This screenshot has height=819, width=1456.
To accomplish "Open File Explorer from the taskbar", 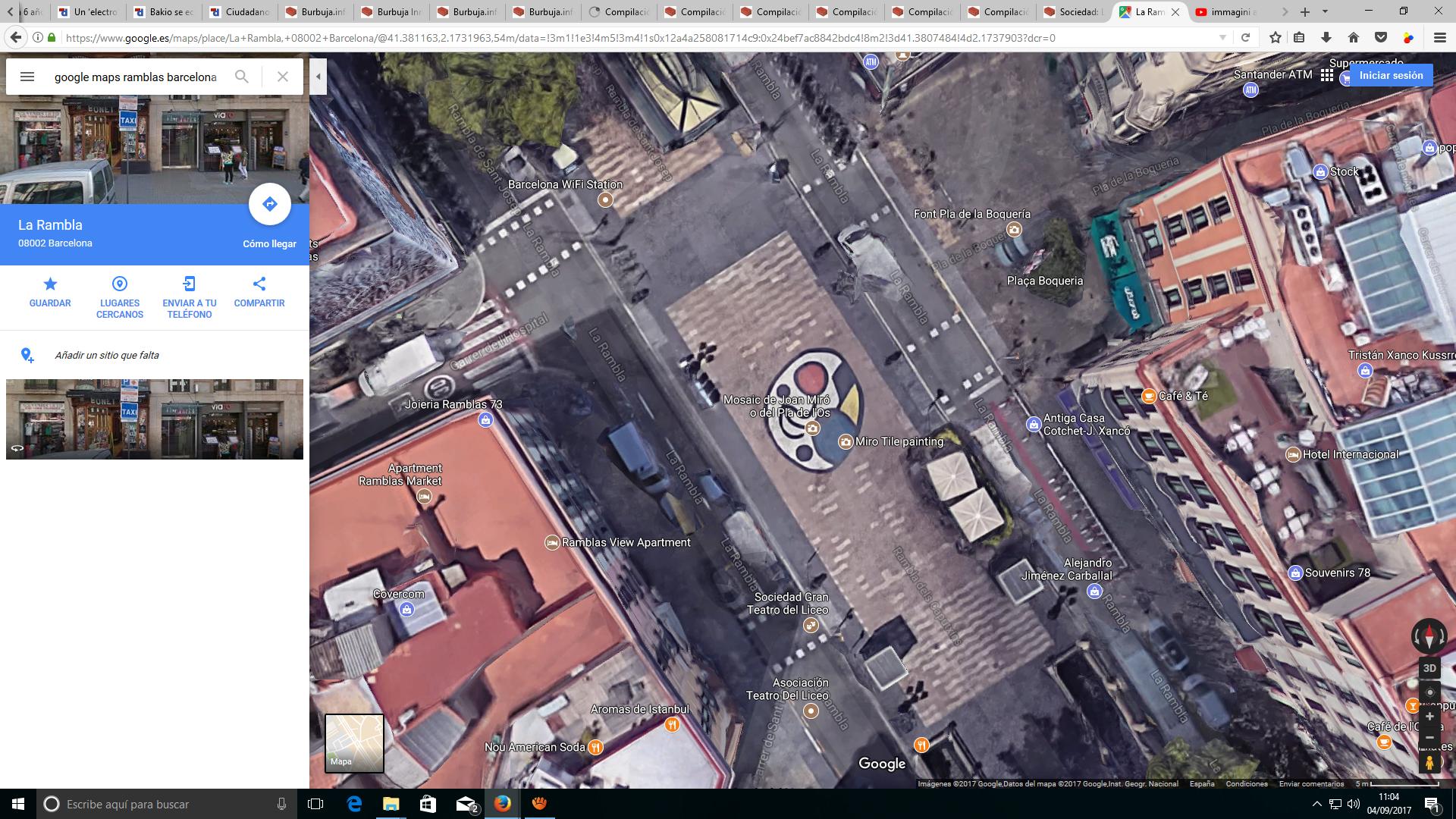I will (391, 804).
